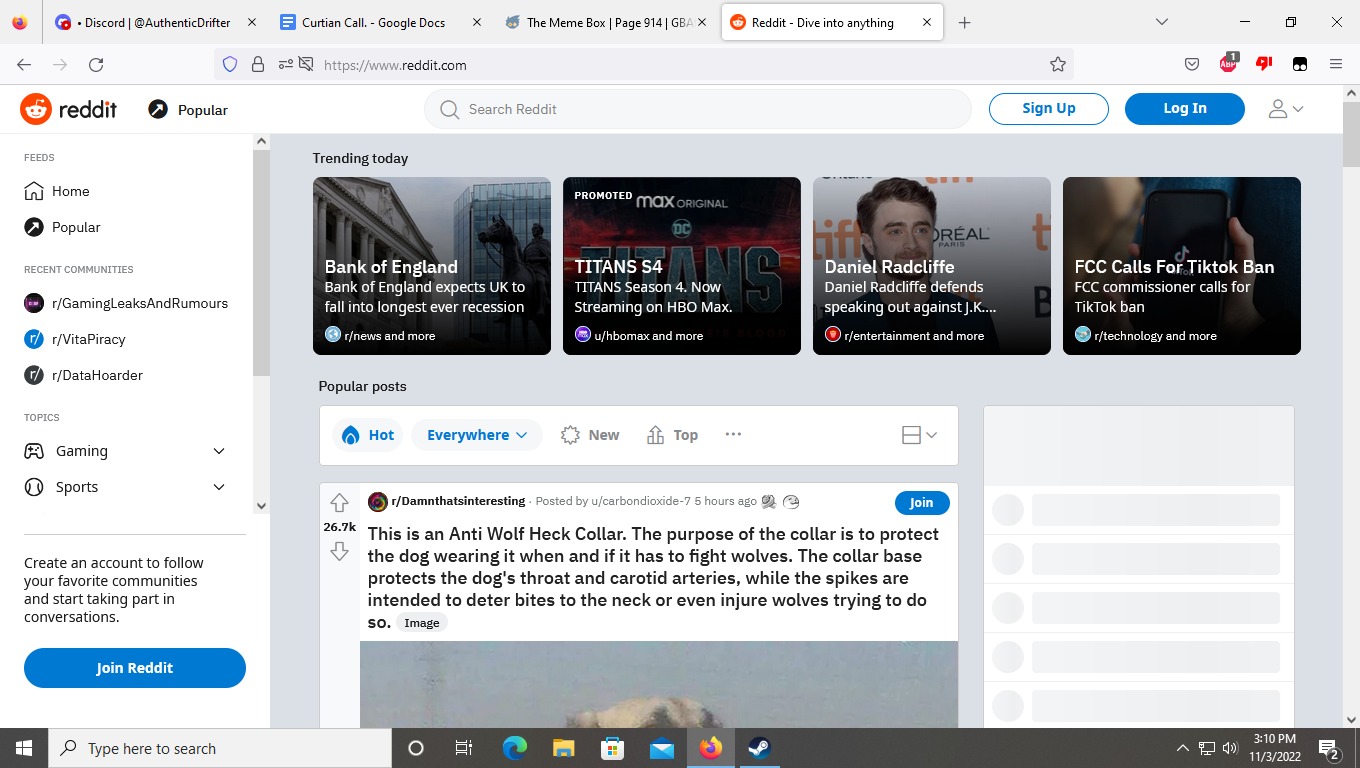Click the site padlock security icon
Image resolution: width=1360 pixels, height=768 pixels.
tap(258, 65)
